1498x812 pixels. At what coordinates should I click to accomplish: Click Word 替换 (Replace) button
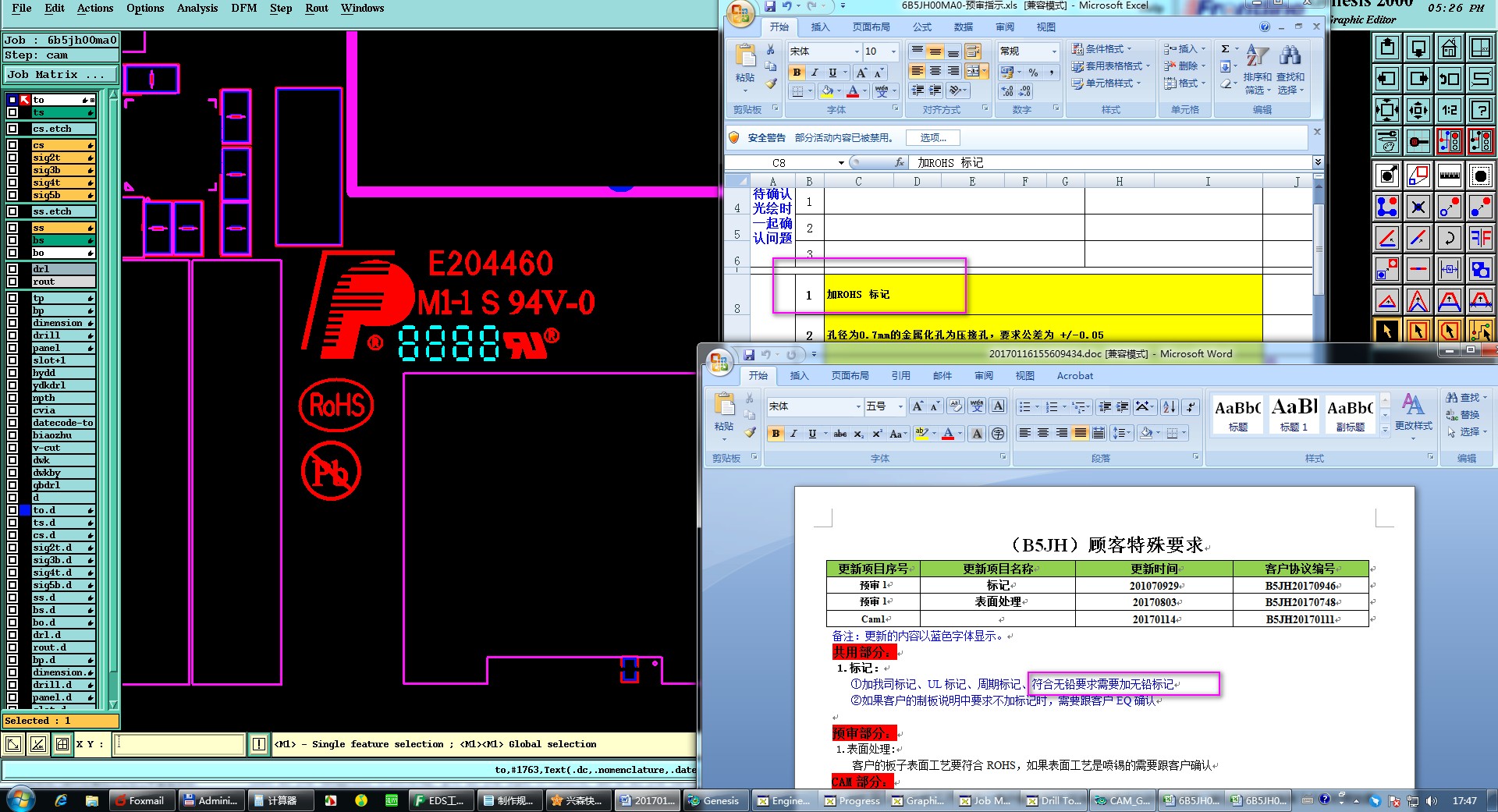[x=1463, y=415]
